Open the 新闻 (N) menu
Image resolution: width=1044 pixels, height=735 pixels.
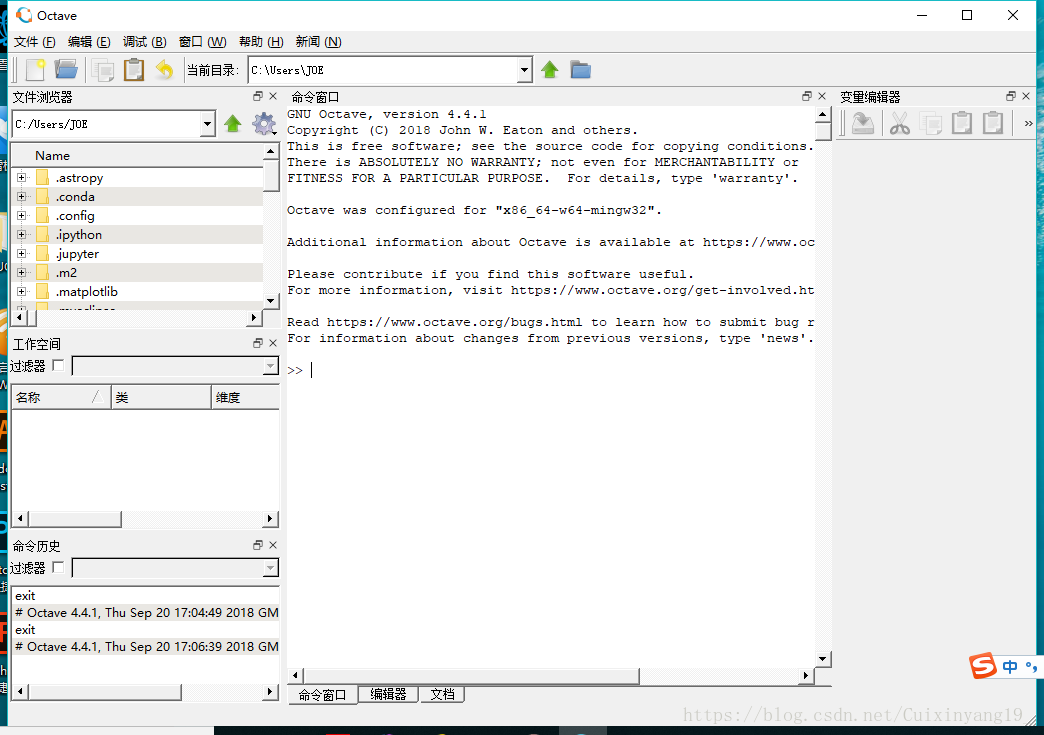[x=318, y=42]
